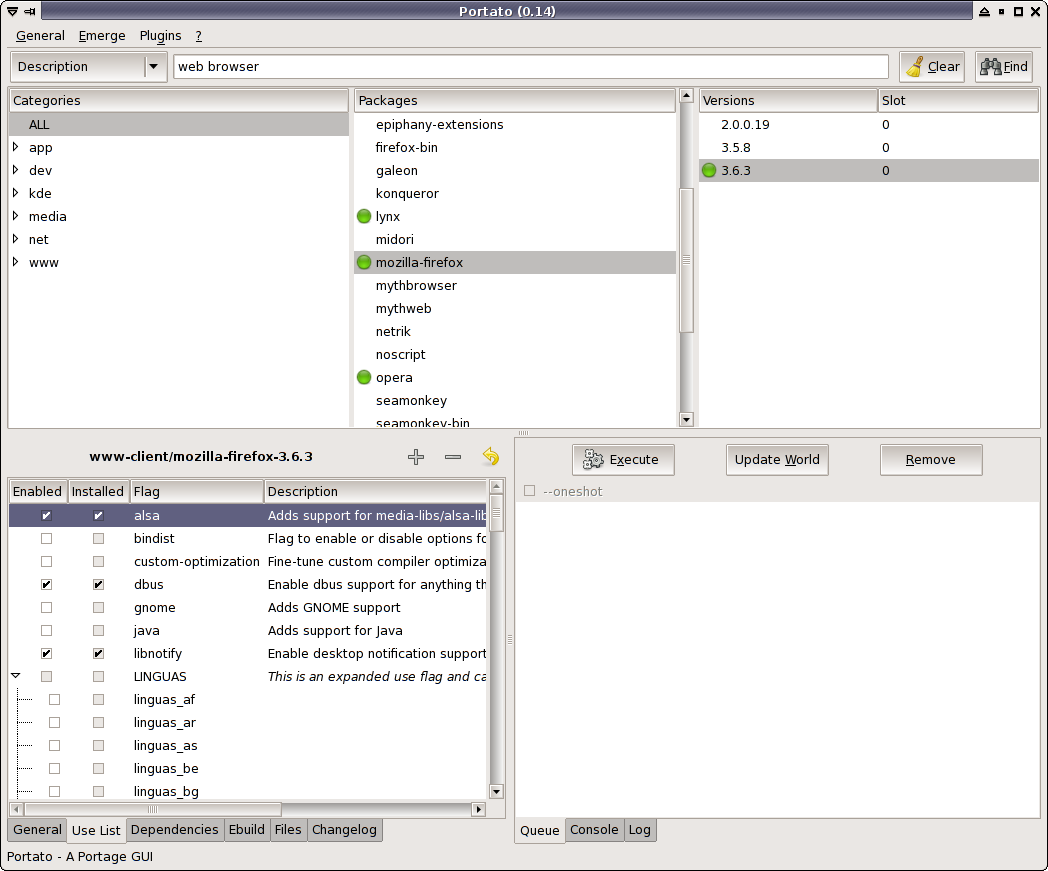The width and height of the screenshot is (1048, 871).
Task: Click the green dot beside mozilla-firefox
Action: [364, 263]
